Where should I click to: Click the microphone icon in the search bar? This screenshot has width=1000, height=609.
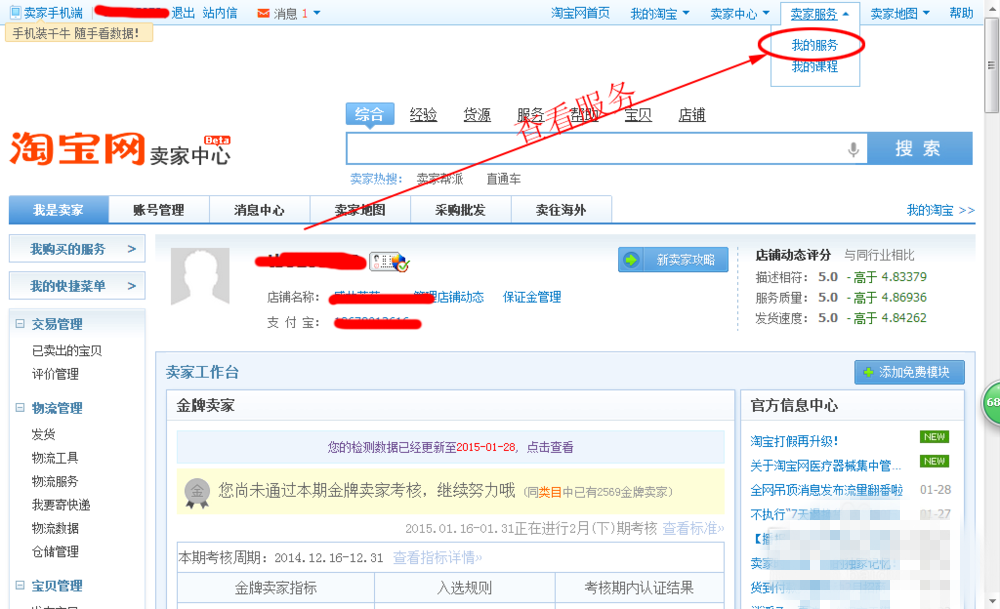click(x=853, y=148)
